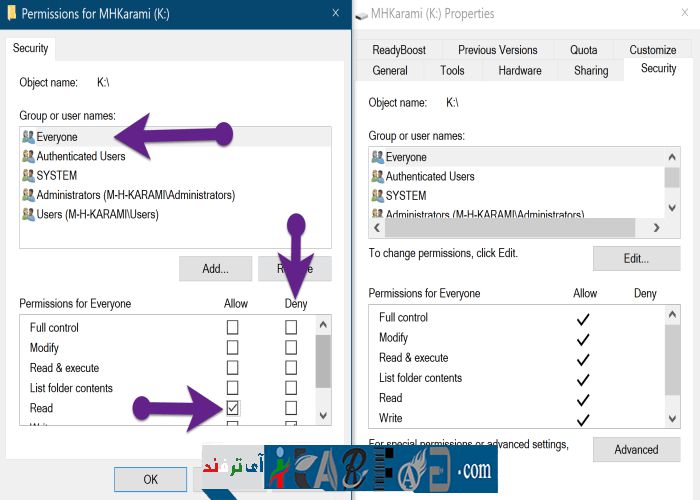Switch to the Sharing tab
The image size is (700, 500).
(x=590, y=70)
